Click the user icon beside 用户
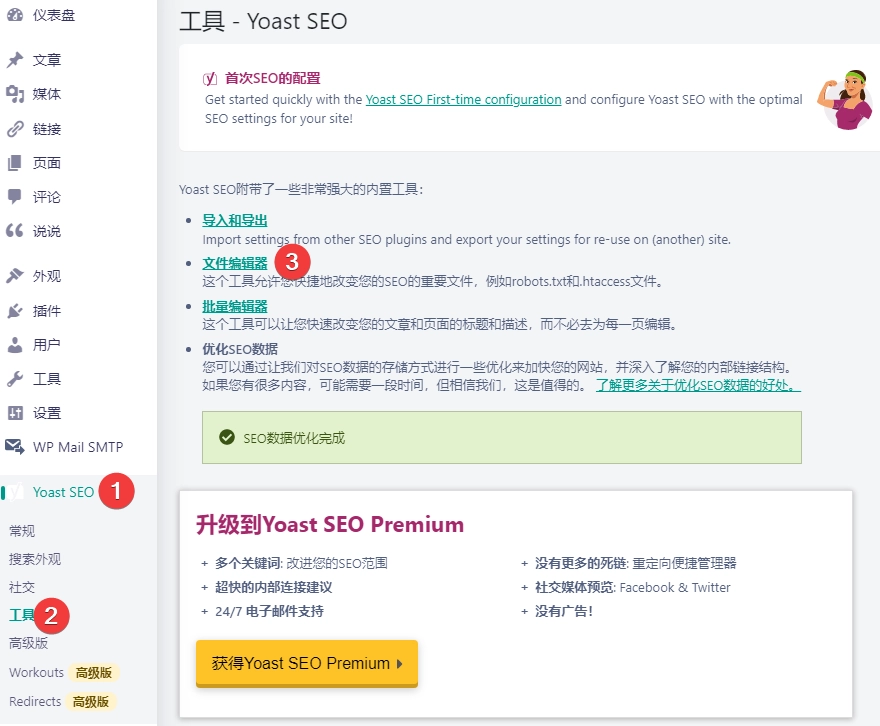880x726 pixels. [15, 344]
